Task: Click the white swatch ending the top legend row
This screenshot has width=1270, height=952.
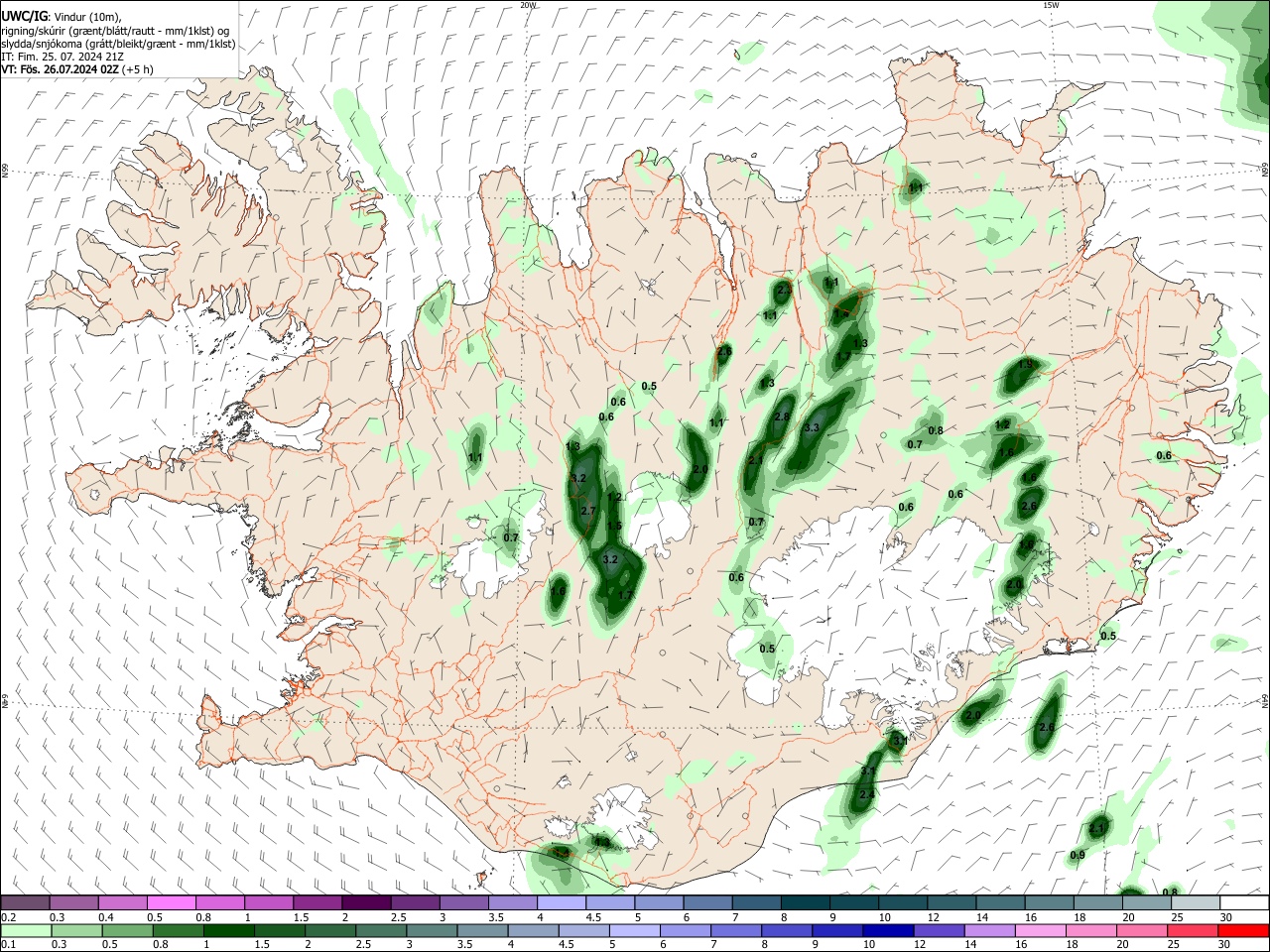Action: (x=1244, y=902)
